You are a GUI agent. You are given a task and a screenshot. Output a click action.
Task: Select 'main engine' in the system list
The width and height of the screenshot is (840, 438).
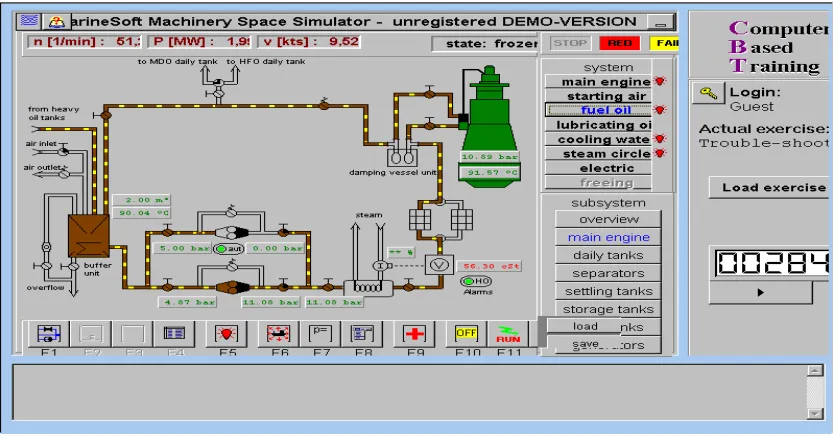pyautogui.click(x=598, y=81)
